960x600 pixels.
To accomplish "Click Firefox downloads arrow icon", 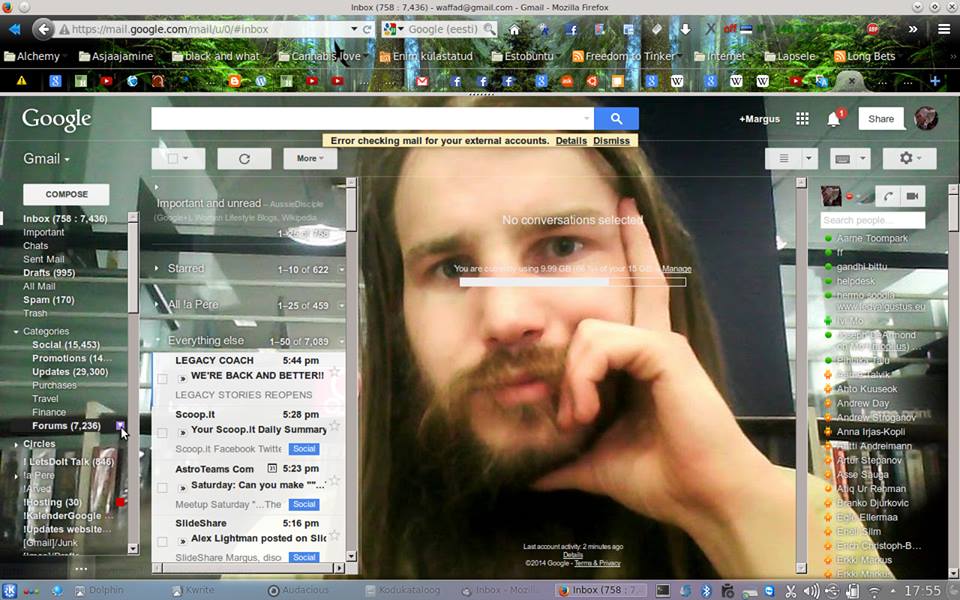I will pos(685,29).
